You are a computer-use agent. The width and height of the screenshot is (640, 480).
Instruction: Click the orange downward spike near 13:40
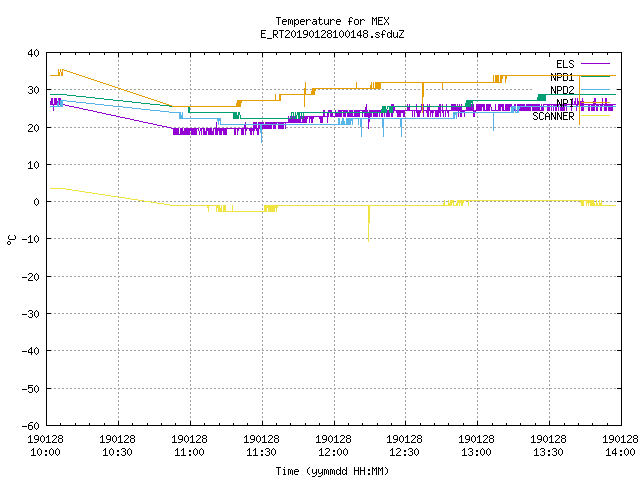pos(579,100)
